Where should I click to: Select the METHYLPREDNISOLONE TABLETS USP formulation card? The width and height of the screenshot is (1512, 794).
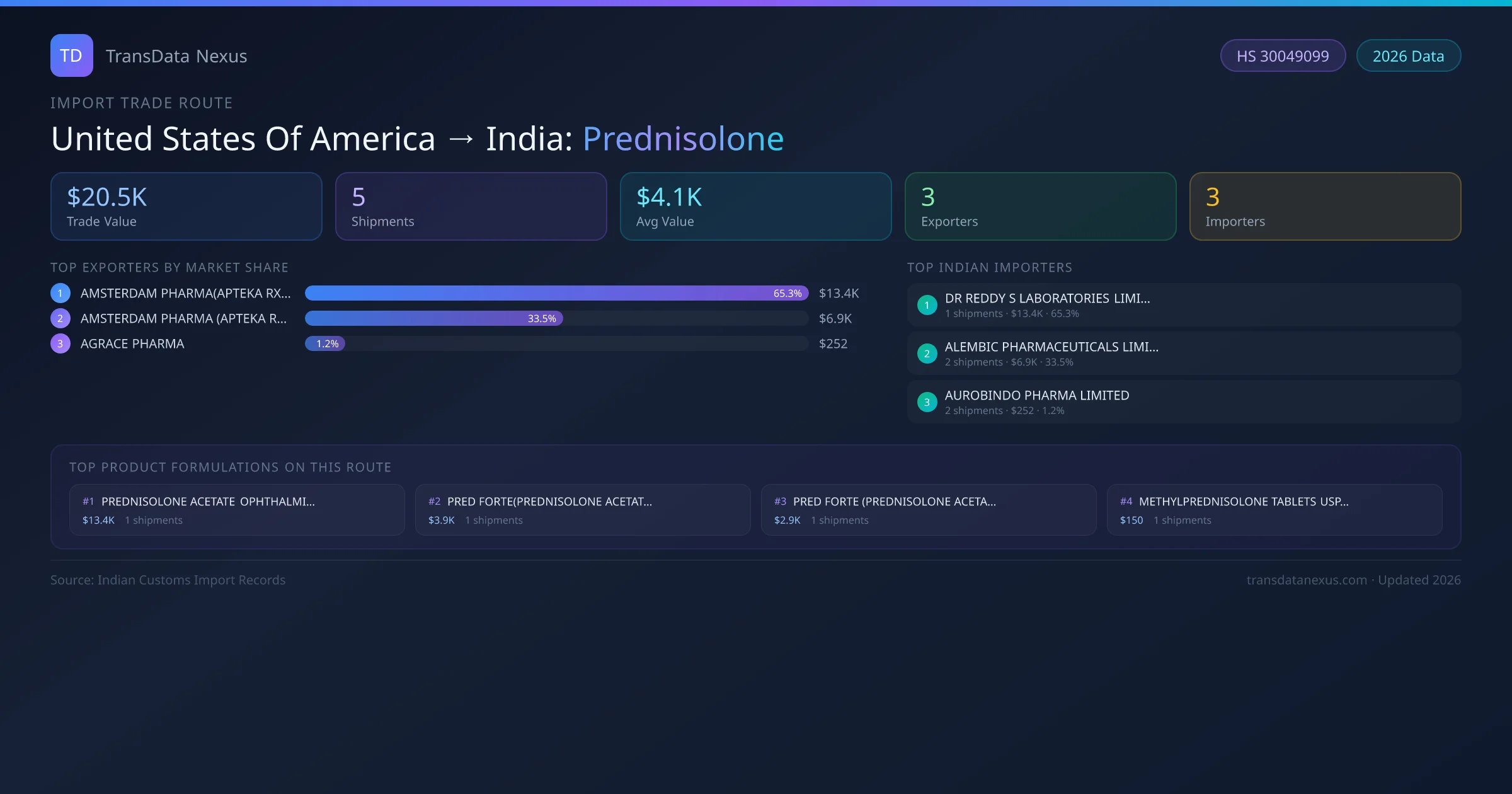pos(1275,509)
